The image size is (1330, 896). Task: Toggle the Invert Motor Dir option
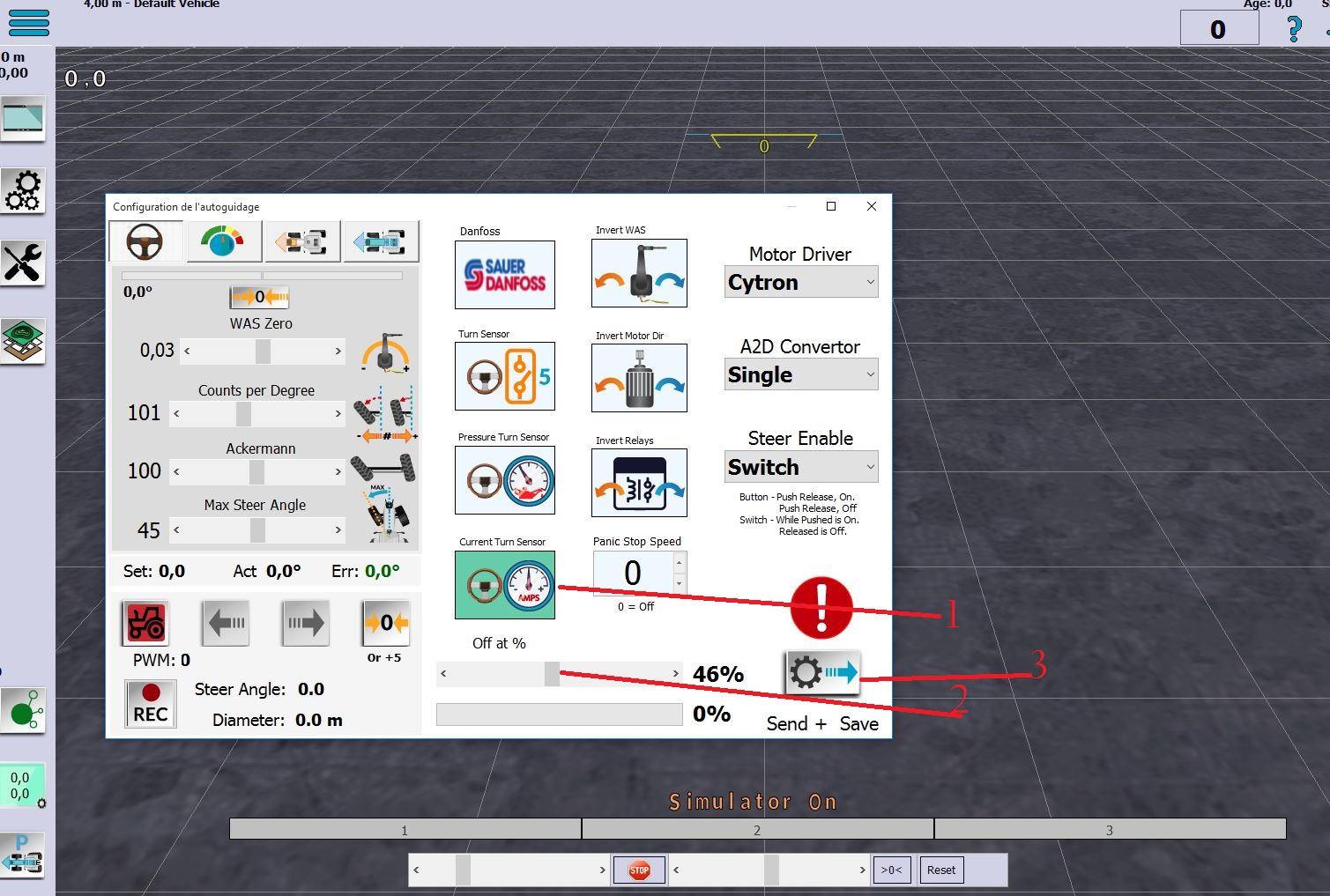639,378
